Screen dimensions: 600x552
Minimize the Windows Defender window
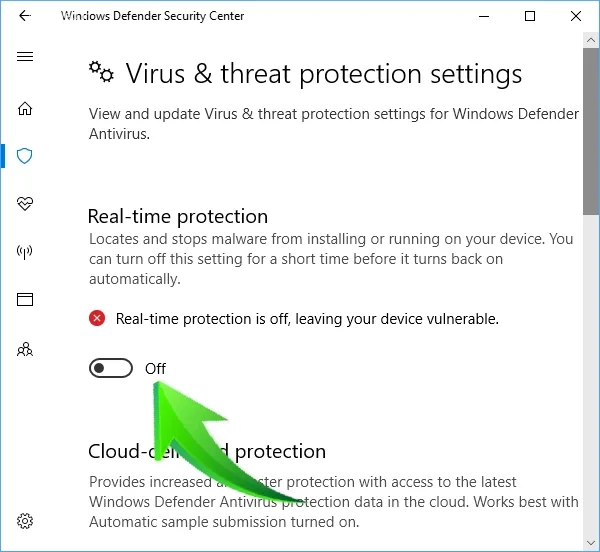484,16
